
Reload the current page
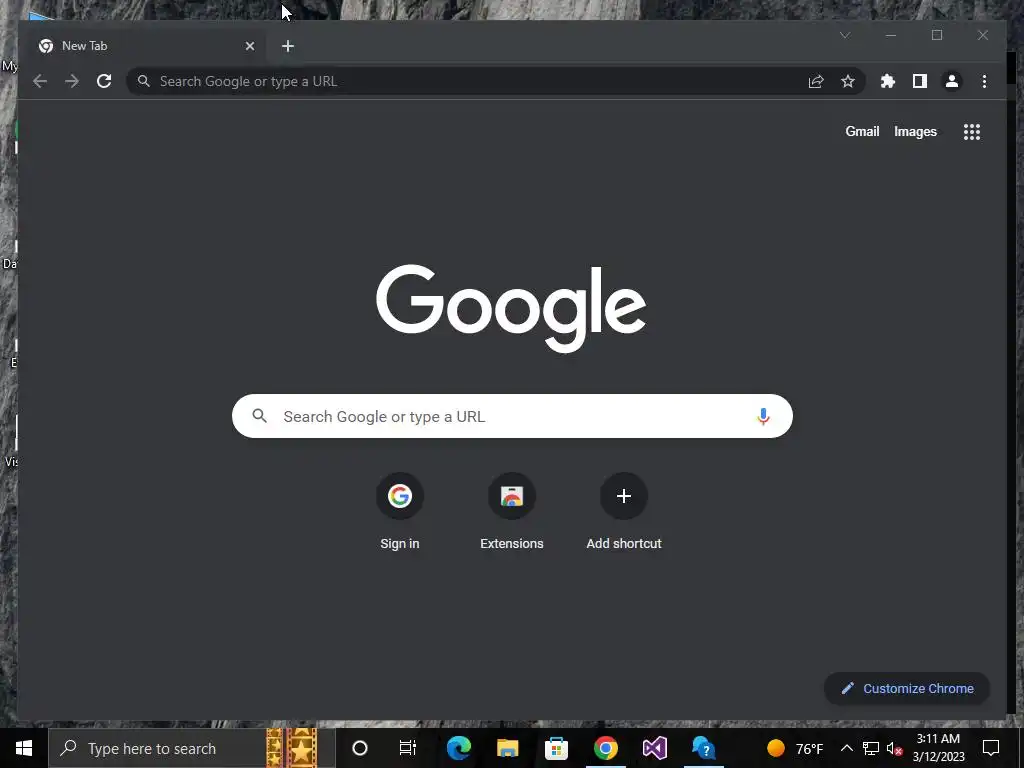[x=104, y=81]
